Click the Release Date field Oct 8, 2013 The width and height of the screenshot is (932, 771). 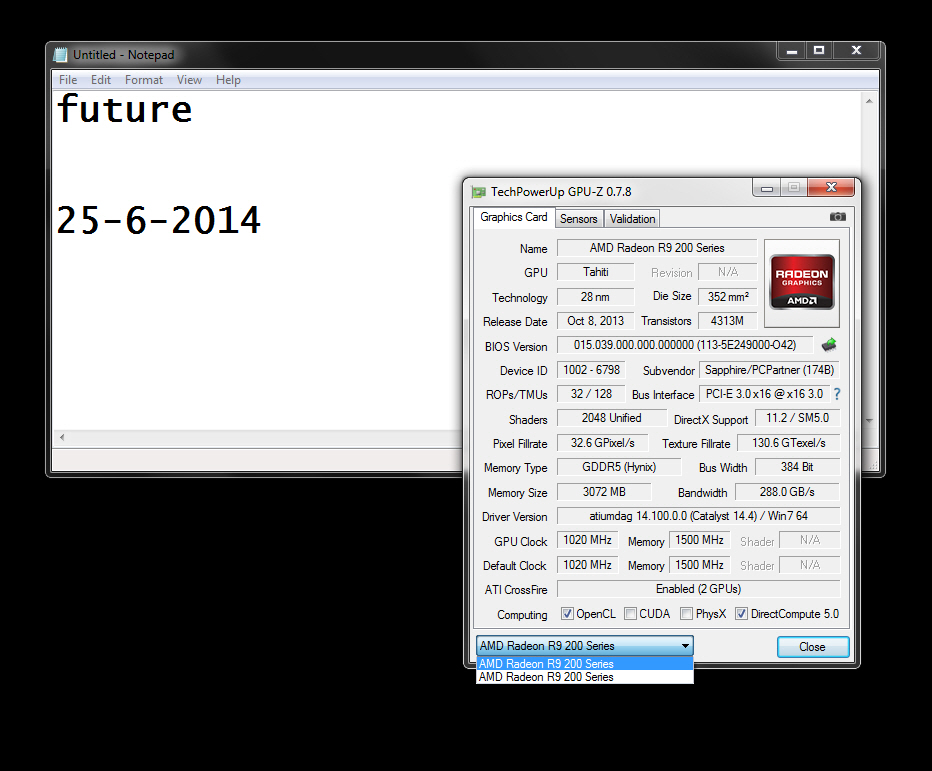point(596,321)
